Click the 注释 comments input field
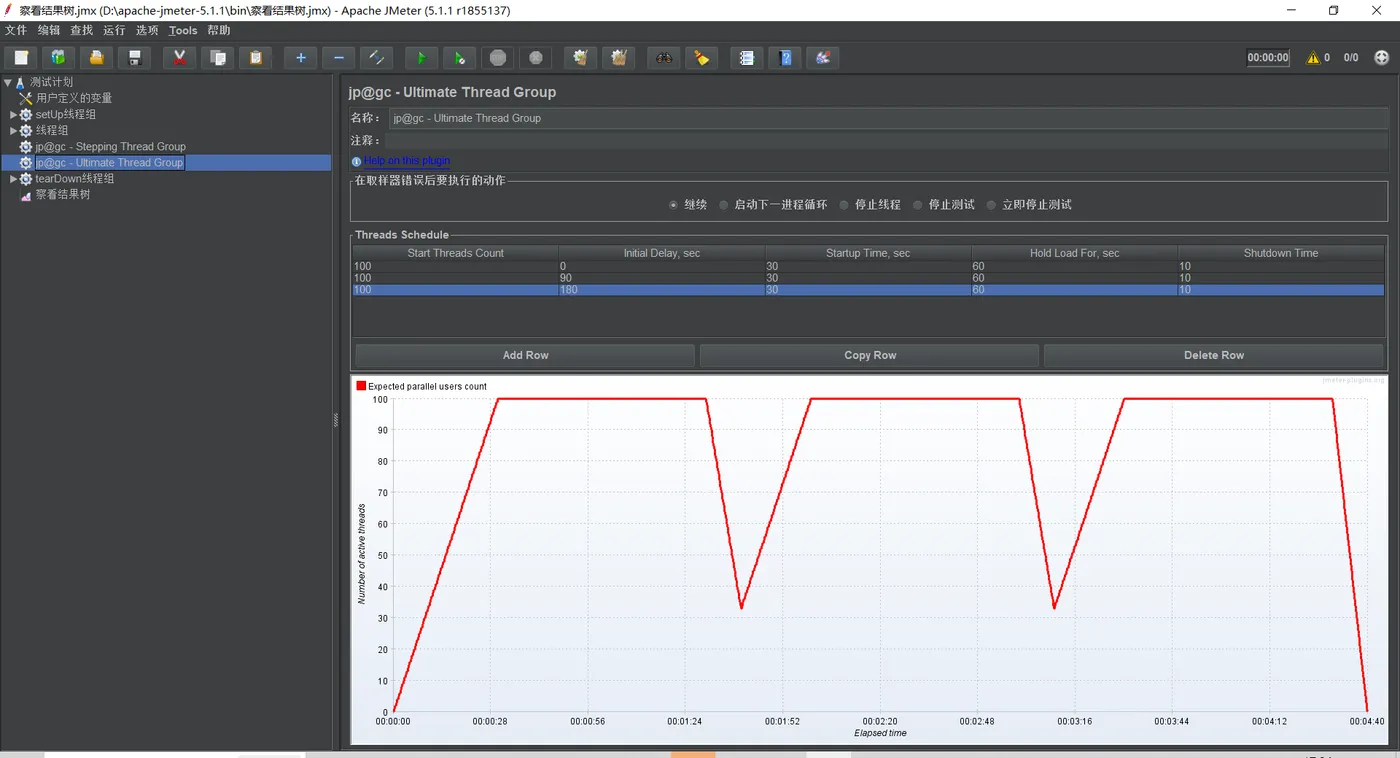 click(x=888, y=141)
